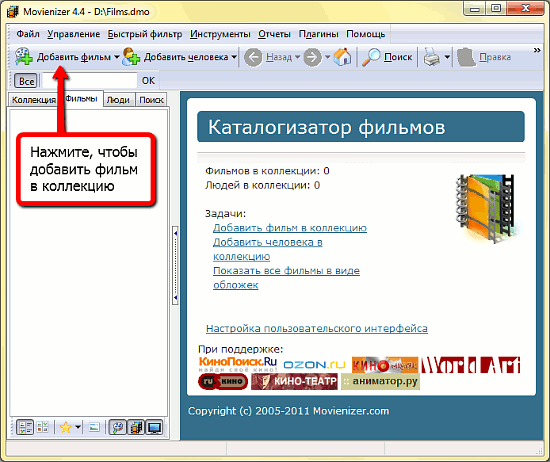Click the КиноПоиск.Ru sponsor logo
The width and height of the screenshot is (550, 462).
click(x=238, y=364)
